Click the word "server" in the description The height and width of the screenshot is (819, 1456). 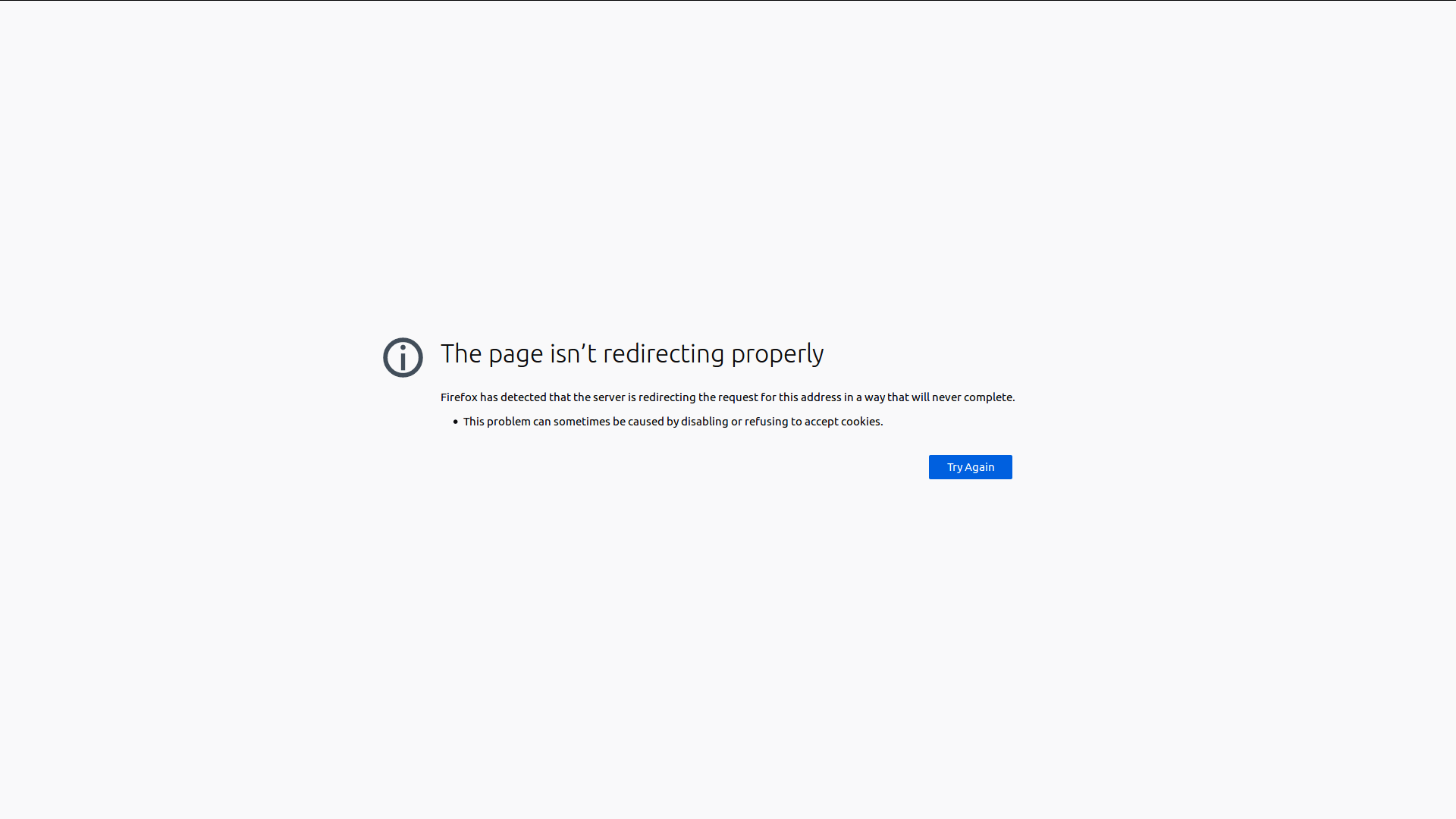click(609, 397)
